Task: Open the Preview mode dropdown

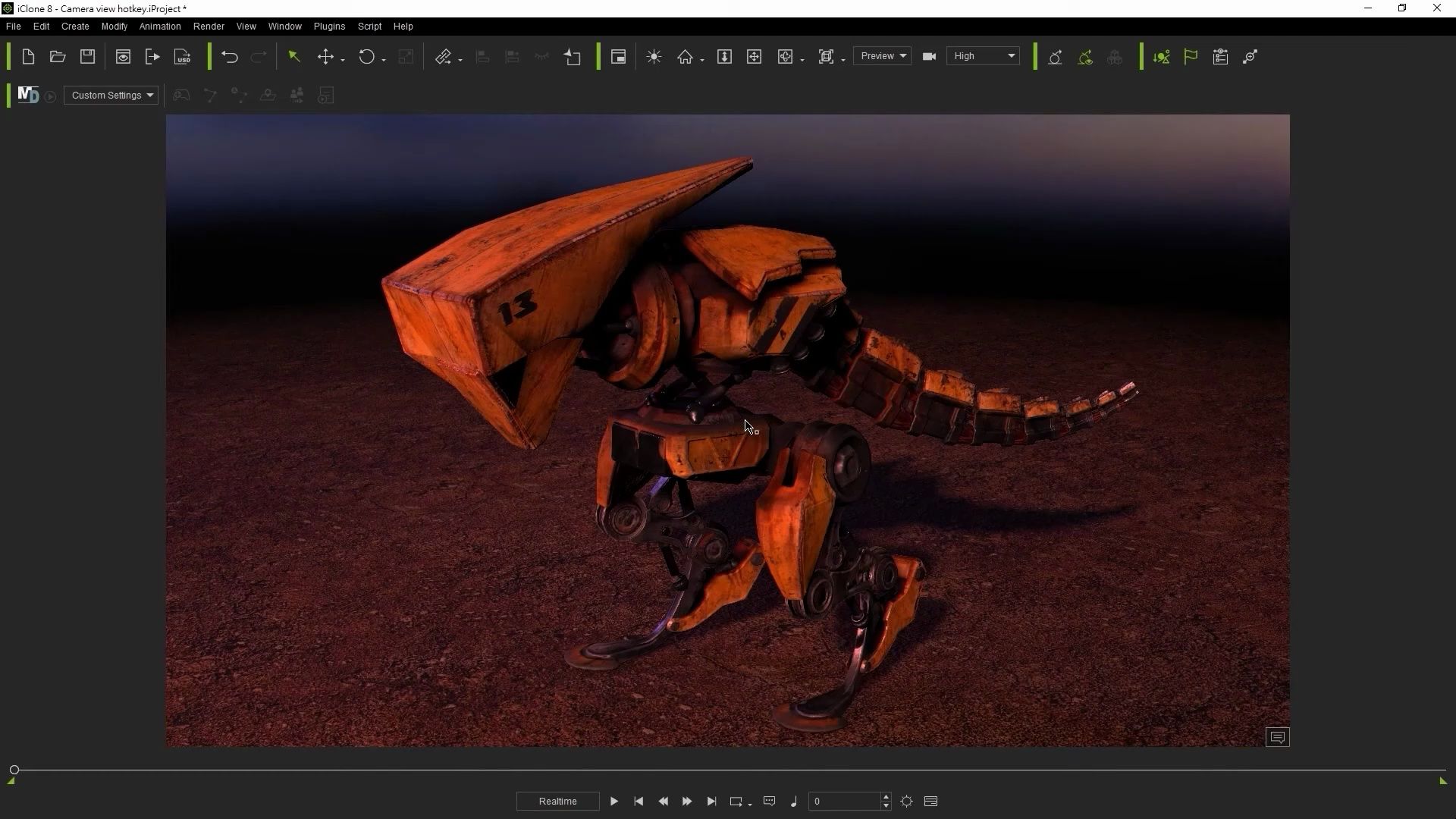Action: 882,56
